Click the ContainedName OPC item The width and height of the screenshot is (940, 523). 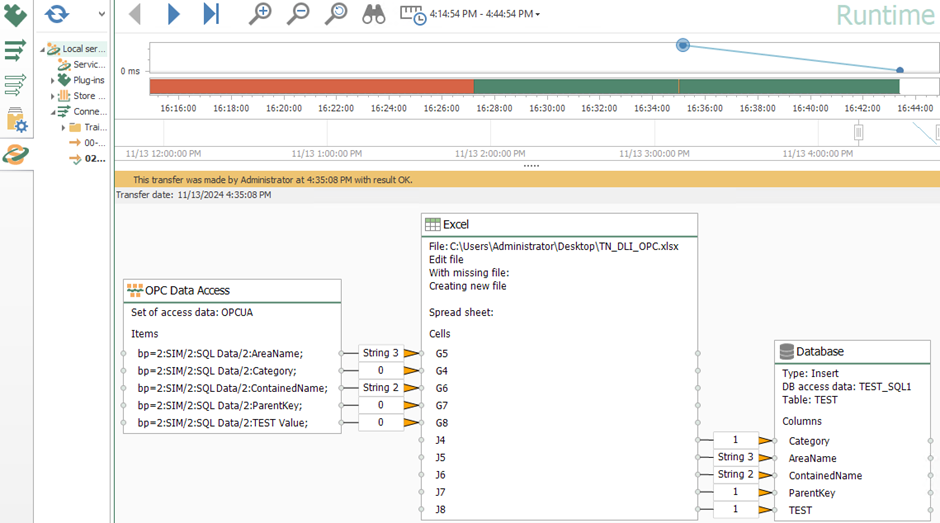pyautogui.click(x=233, y=388)
